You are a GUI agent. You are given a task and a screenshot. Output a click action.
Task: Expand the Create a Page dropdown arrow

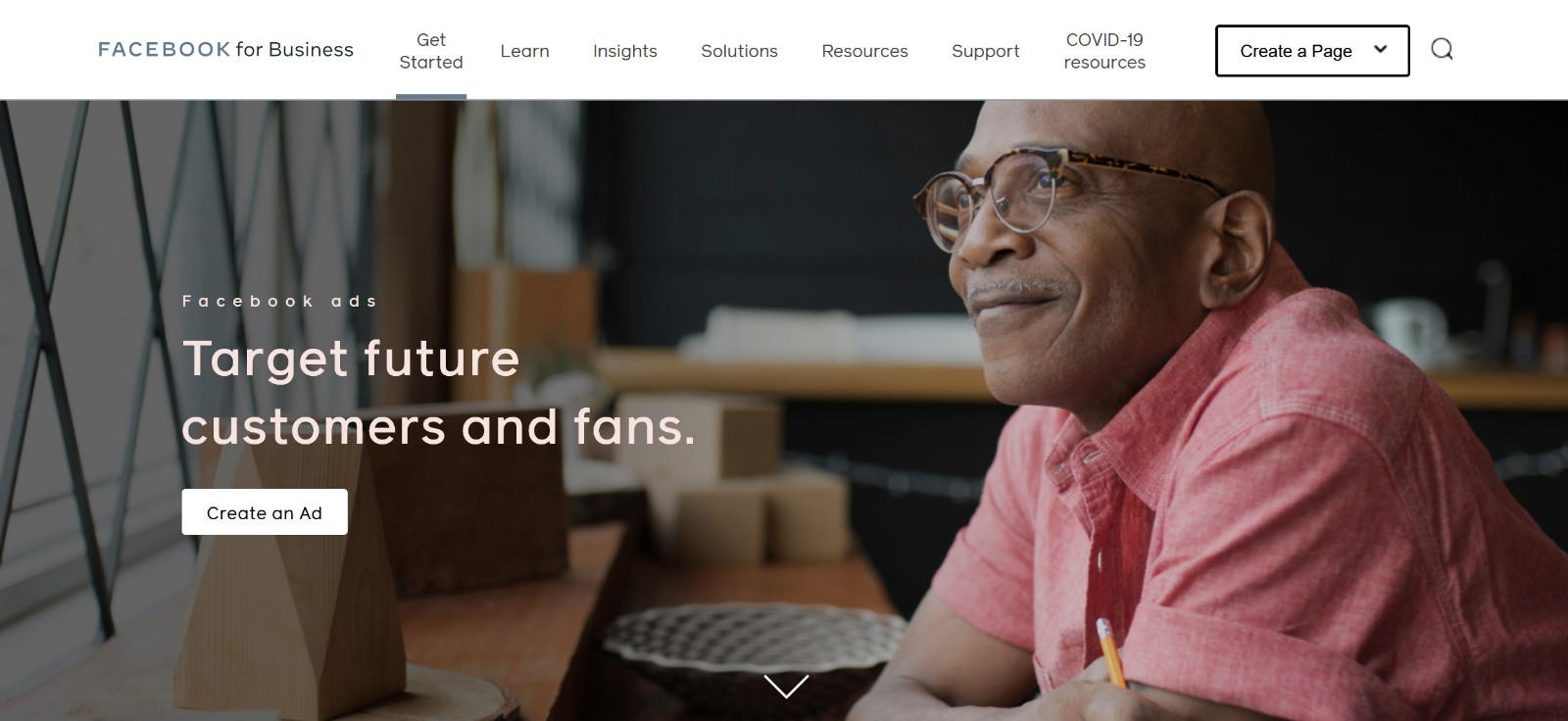(1380, 49)
